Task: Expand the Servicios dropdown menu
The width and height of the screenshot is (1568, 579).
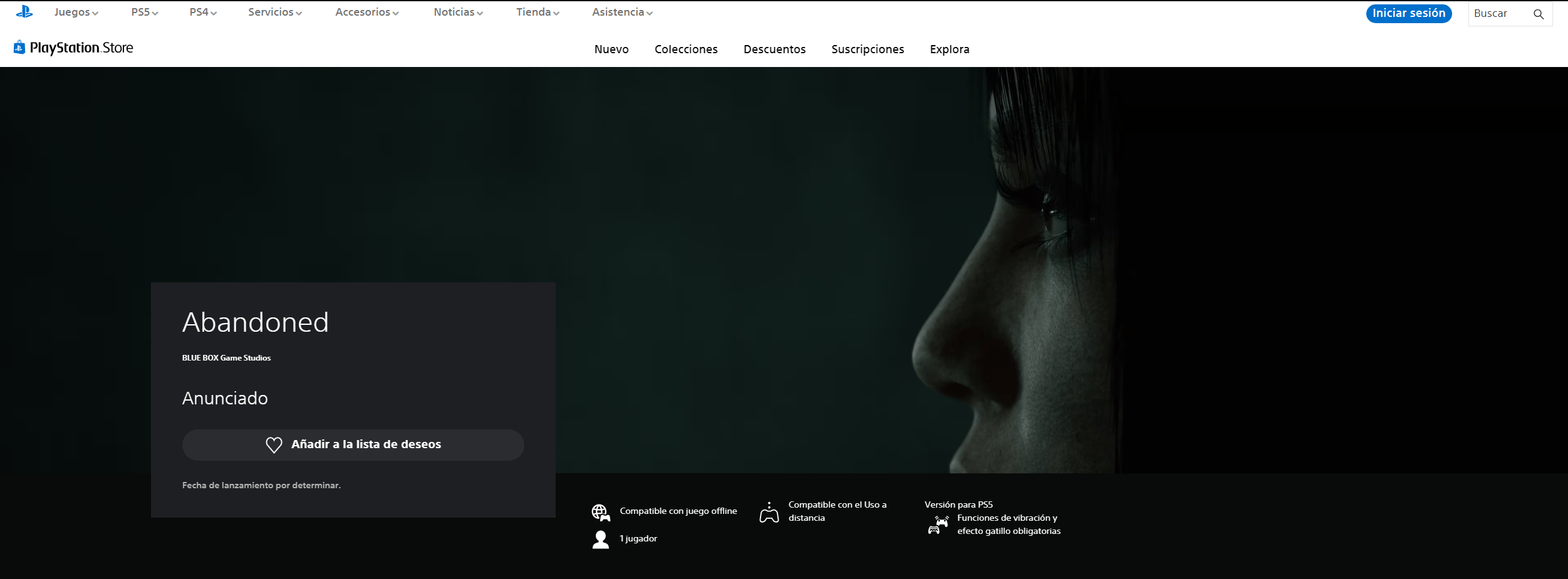Action: 275,13
